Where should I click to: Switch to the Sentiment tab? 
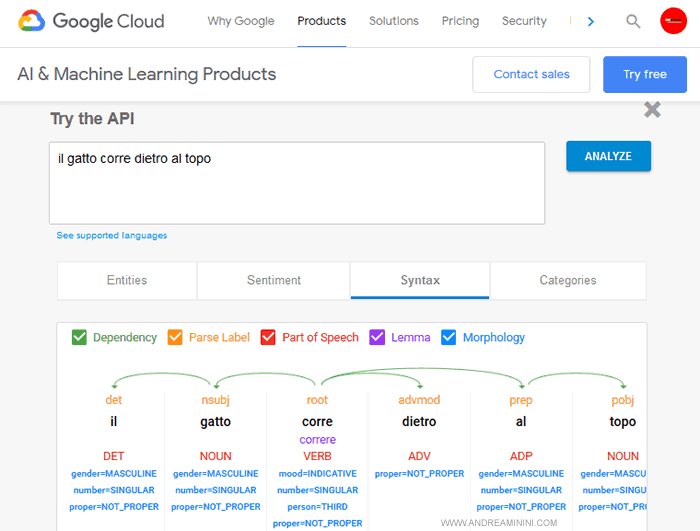tap(274, 281)
